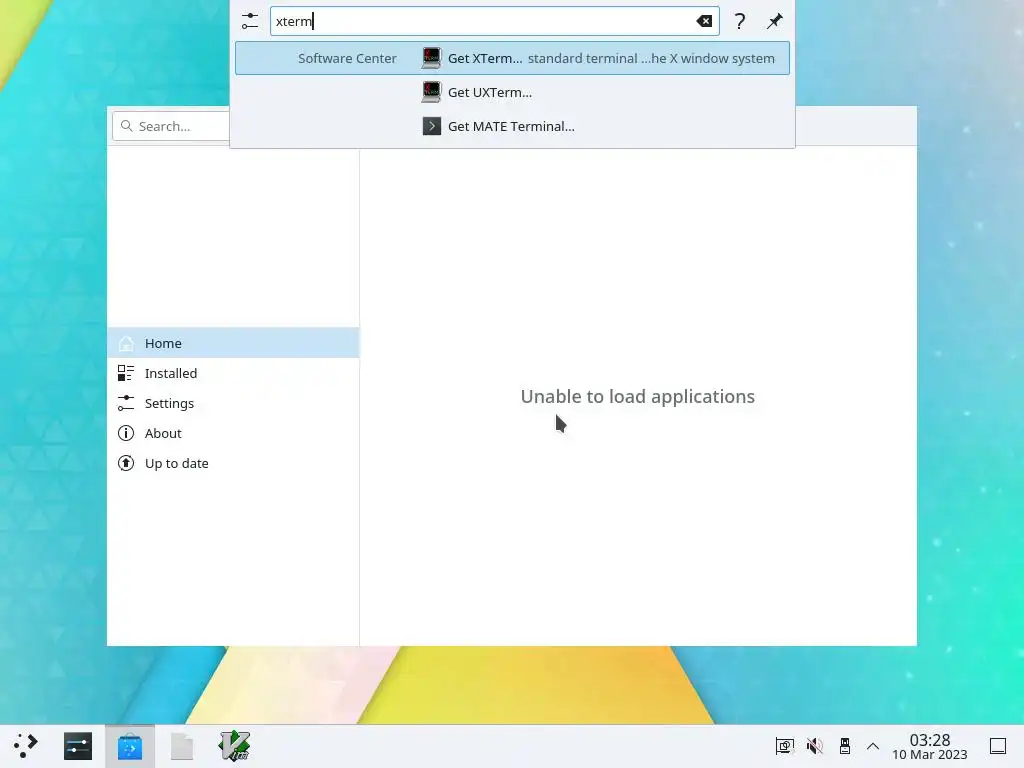
Task: Expand hidden system tray icons
Action: pos(872,746)
